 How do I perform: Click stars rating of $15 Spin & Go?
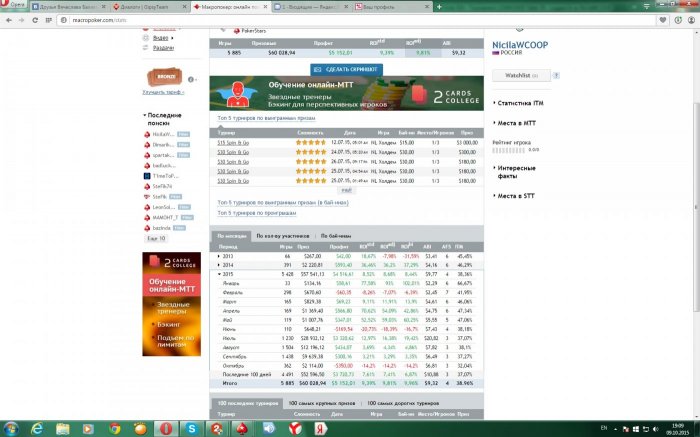(x=311, y=142)
